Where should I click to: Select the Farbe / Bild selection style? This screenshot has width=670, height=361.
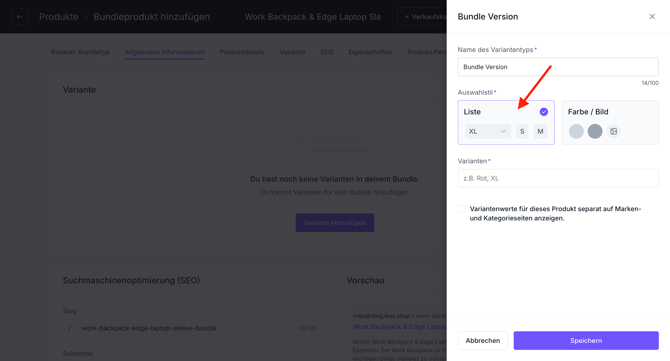pos(610,123)
